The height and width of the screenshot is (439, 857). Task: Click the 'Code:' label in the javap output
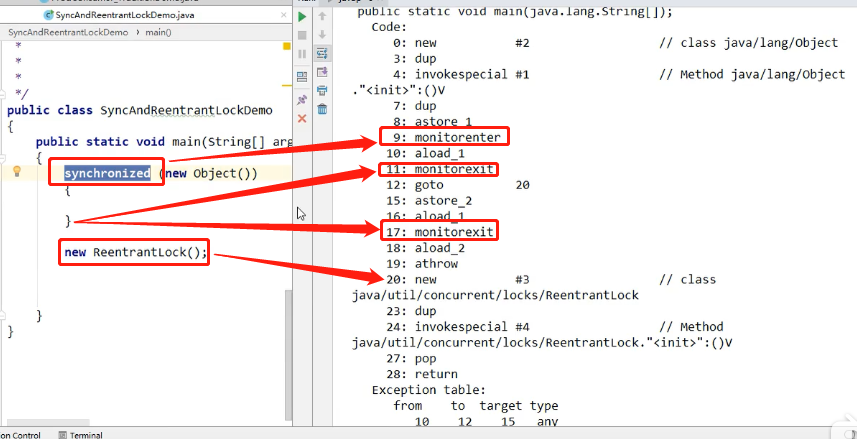[389, 27]
